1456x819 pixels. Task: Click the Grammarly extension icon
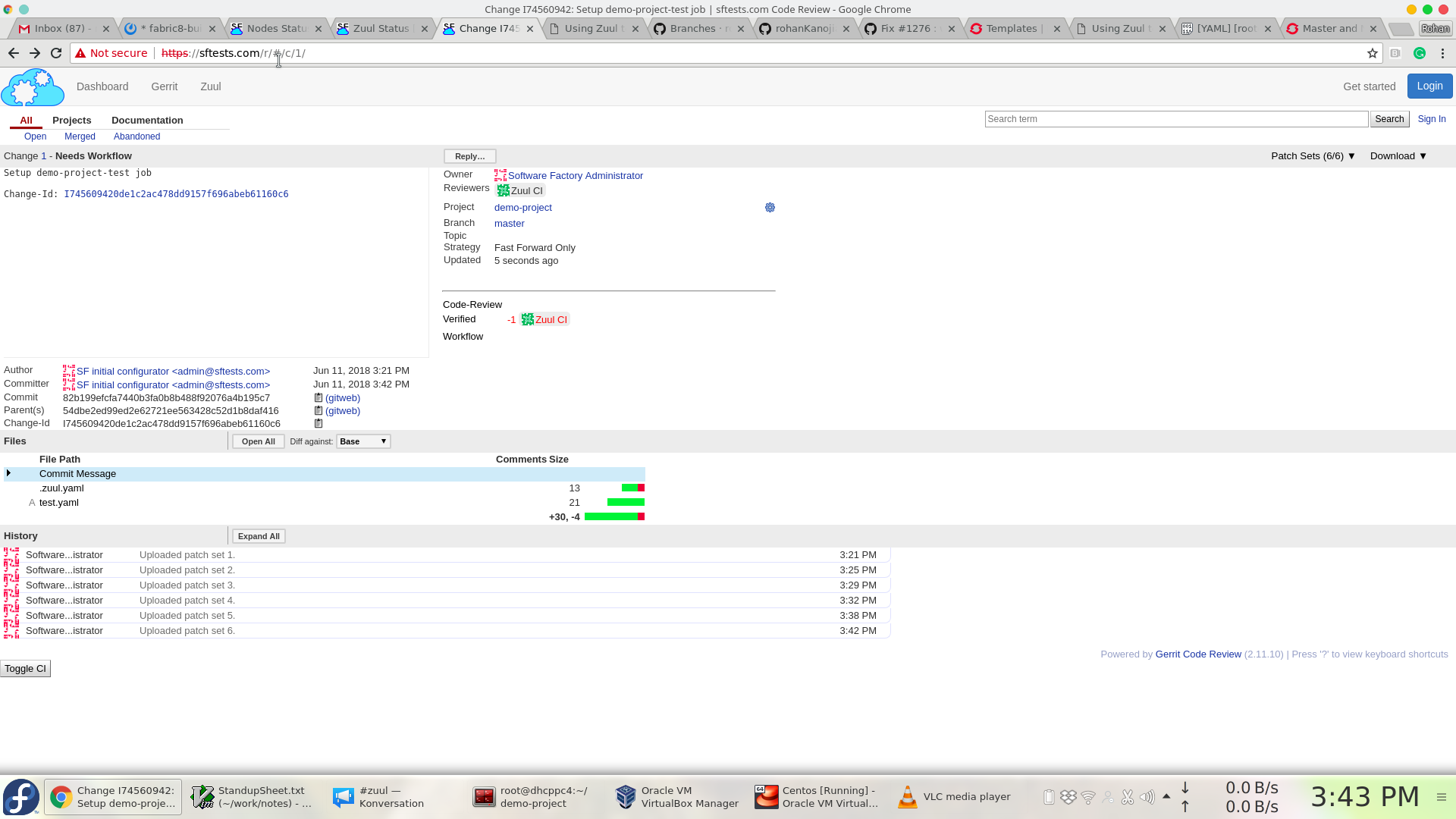1420,53
